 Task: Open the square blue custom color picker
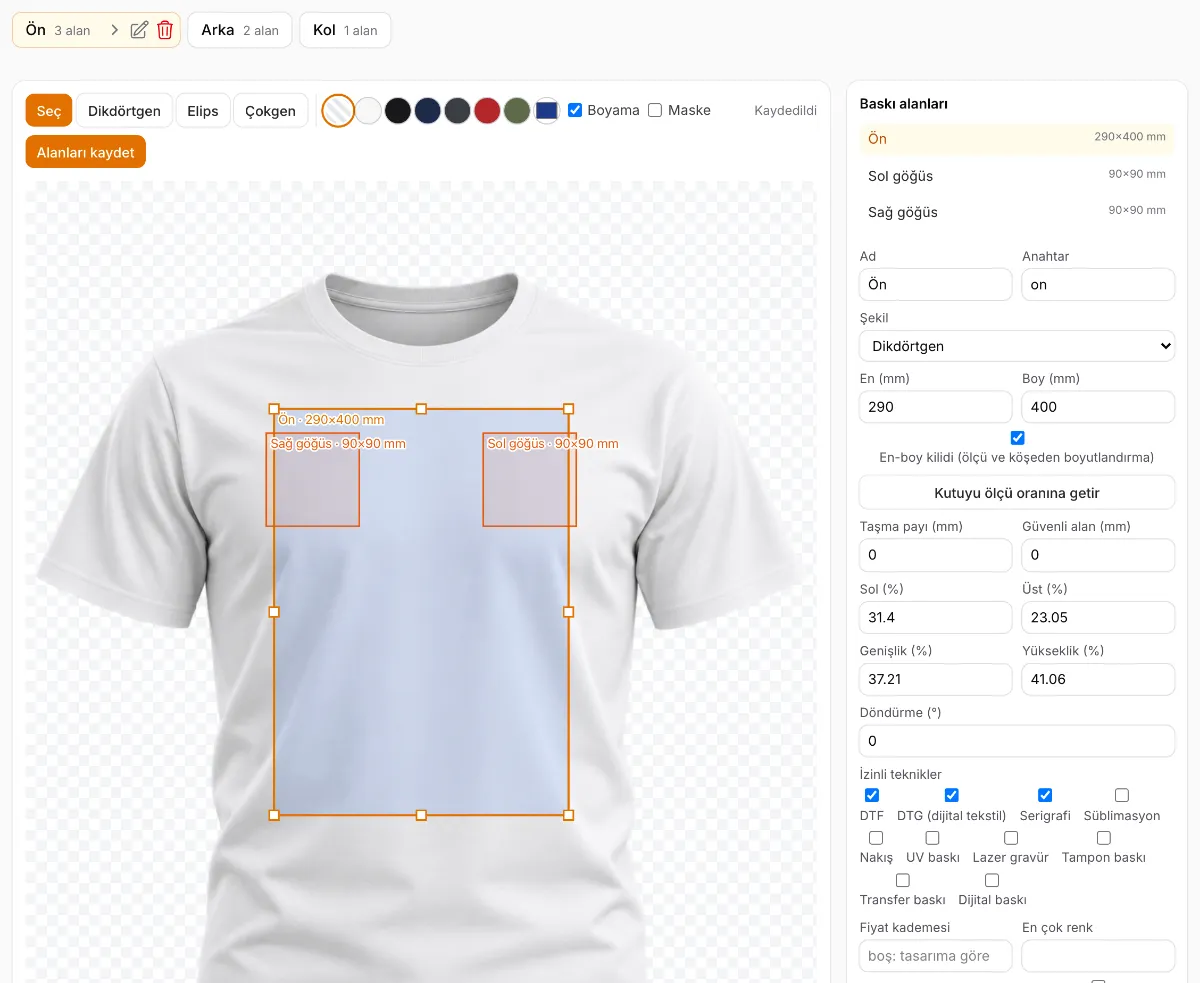click(546, 110)
